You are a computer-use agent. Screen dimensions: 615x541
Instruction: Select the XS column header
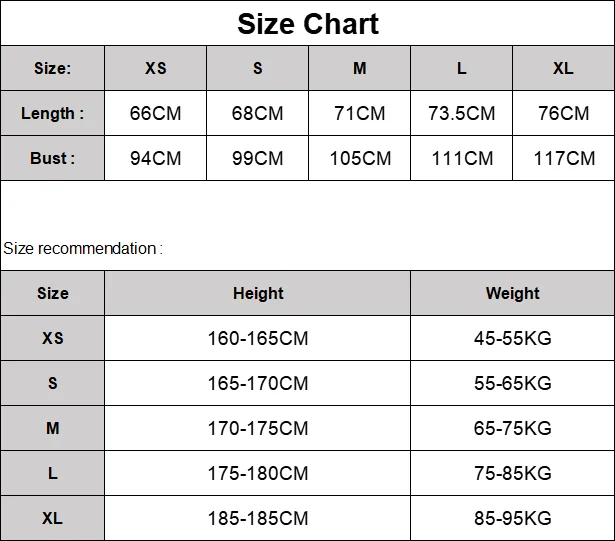tap(155, 68)
